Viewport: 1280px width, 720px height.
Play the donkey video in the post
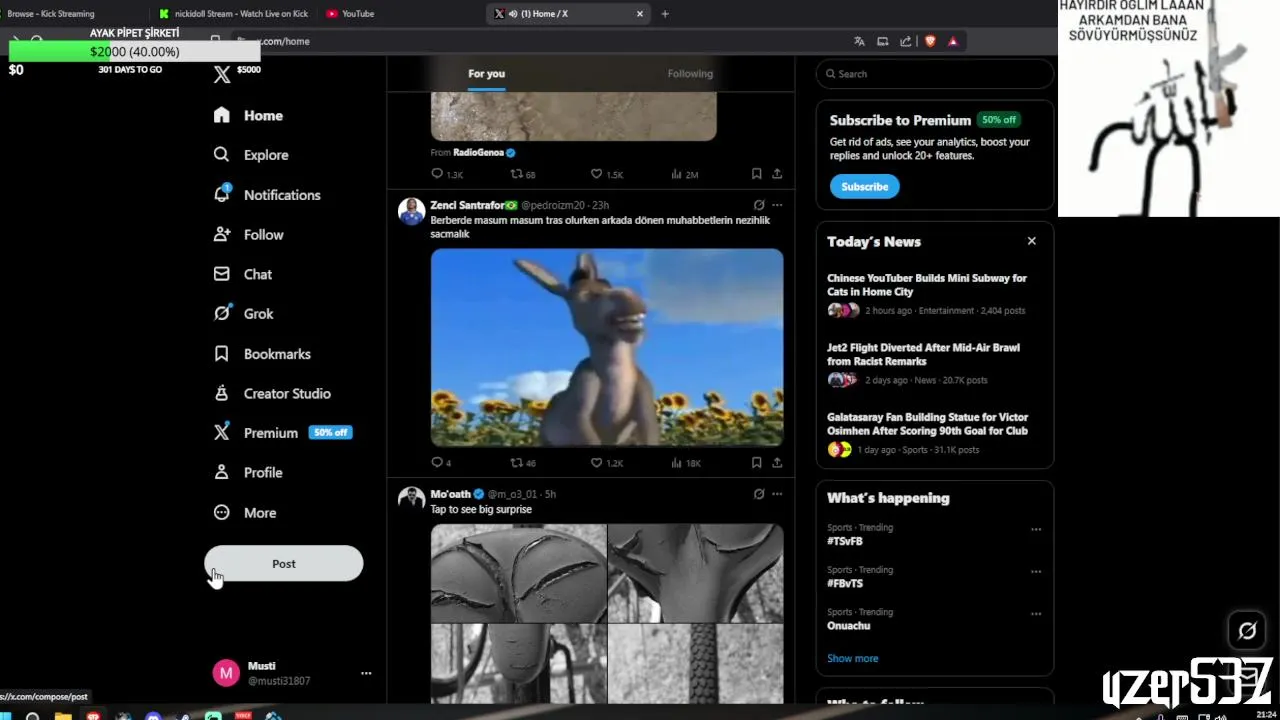[x=607, y=347]
